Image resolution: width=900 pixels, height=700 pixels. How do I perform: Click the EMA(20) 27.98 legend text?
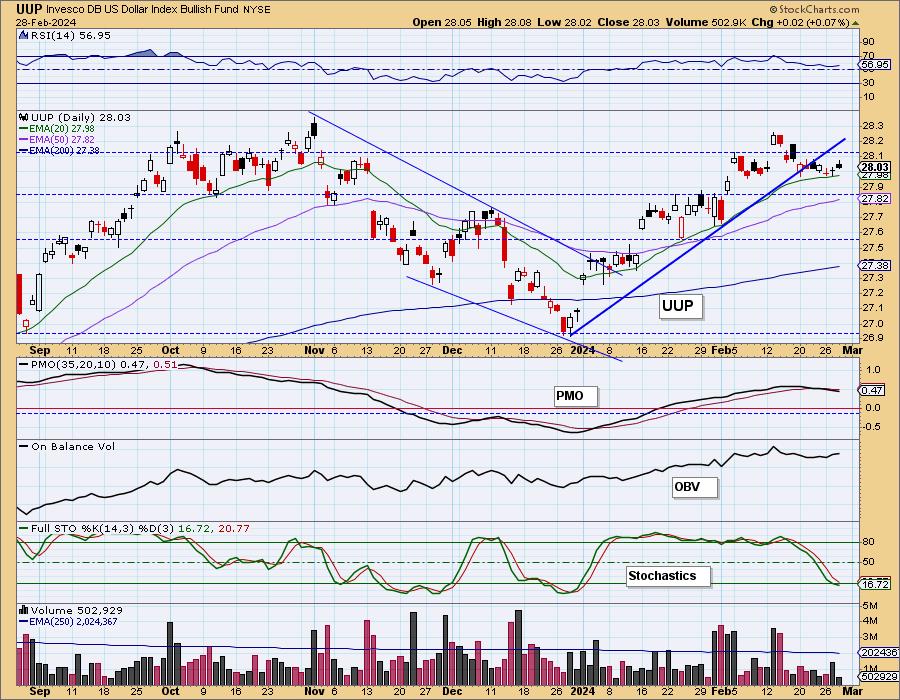point(63,129)
